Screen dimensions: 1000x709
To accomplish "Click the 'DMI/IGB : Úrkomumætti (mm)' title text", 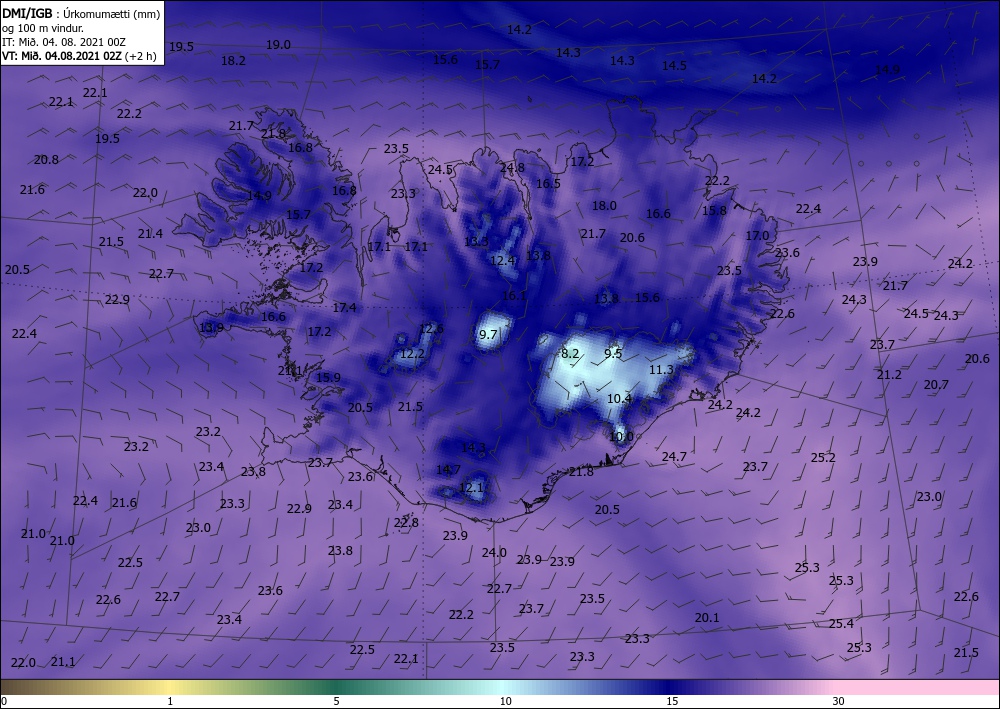I will click(81, 13).
